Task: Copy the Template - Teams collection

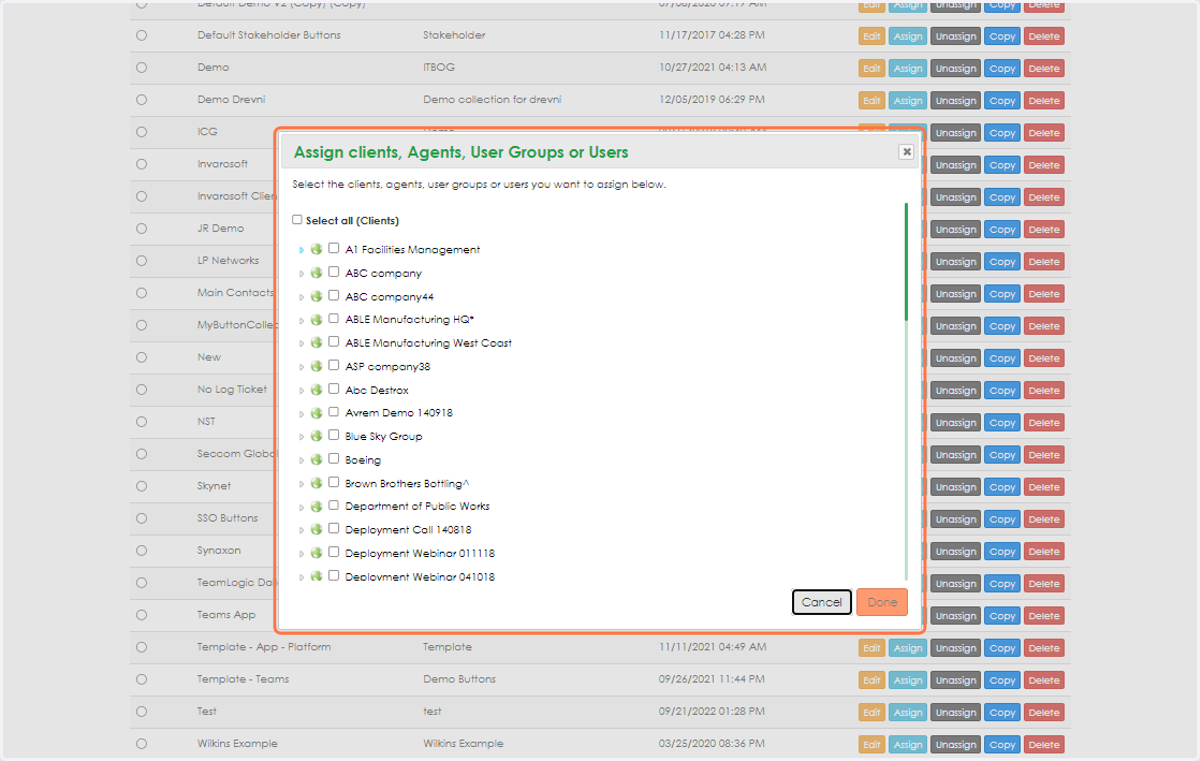Action: pyautogui.click(x=1002, y=680)
